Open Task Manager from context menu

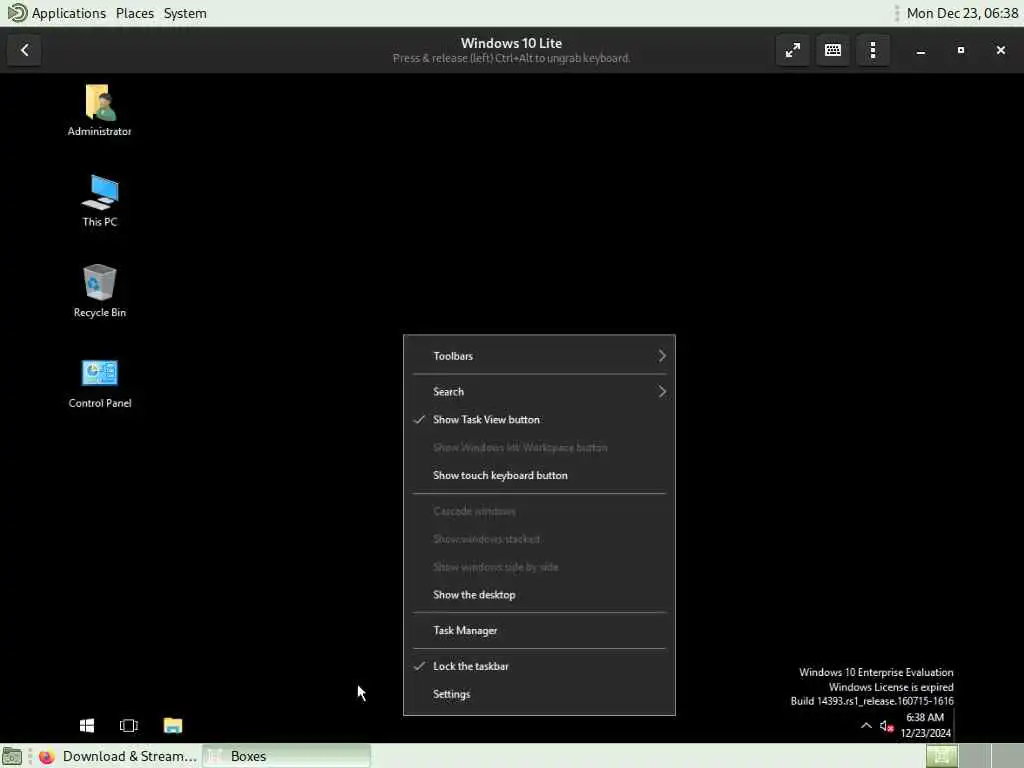tap(539, 630)
